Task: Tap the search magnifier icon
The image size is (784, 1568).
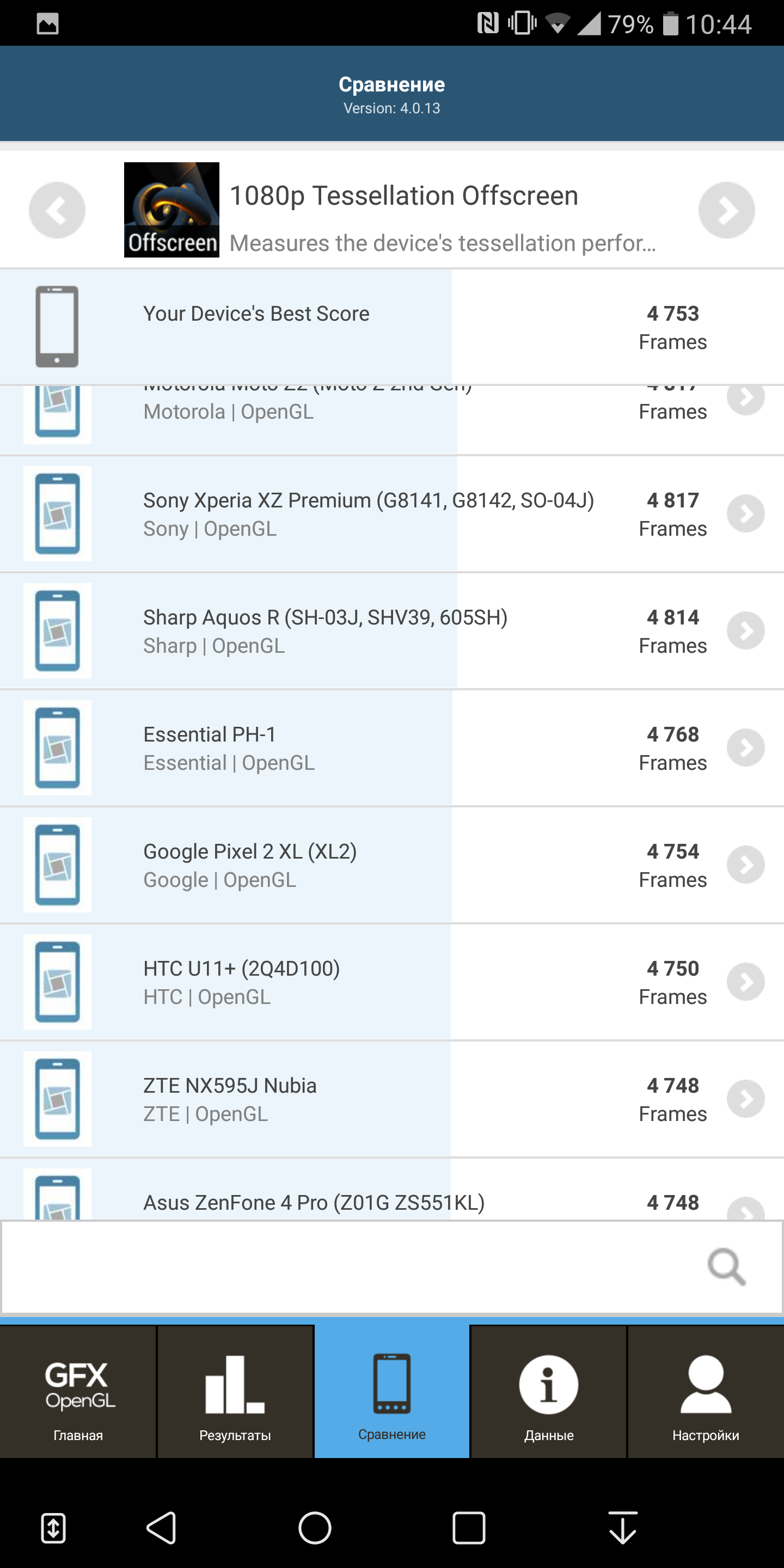Action: [727, 1267]
